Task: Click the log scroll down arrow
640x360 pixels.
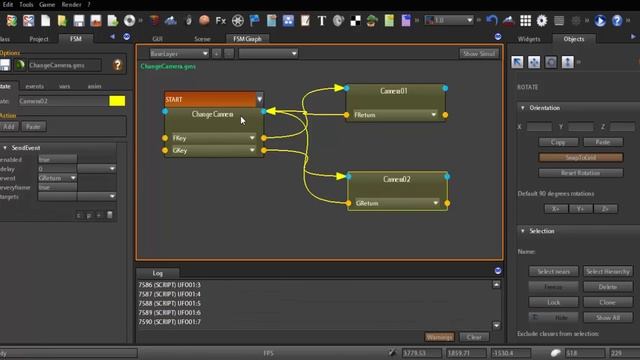Action: click(x=496, y=325)
